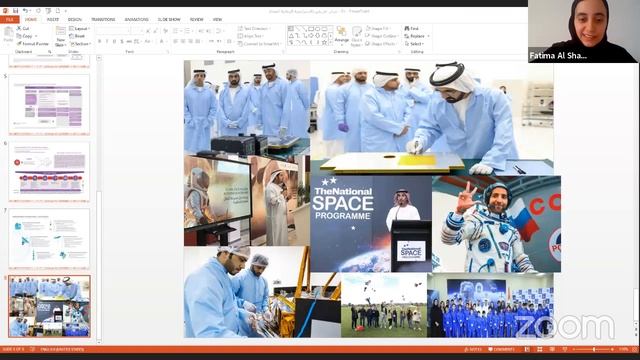Activate the Format Painter tool
This screenshot has width=640, height=360.
tap(33, 44)
